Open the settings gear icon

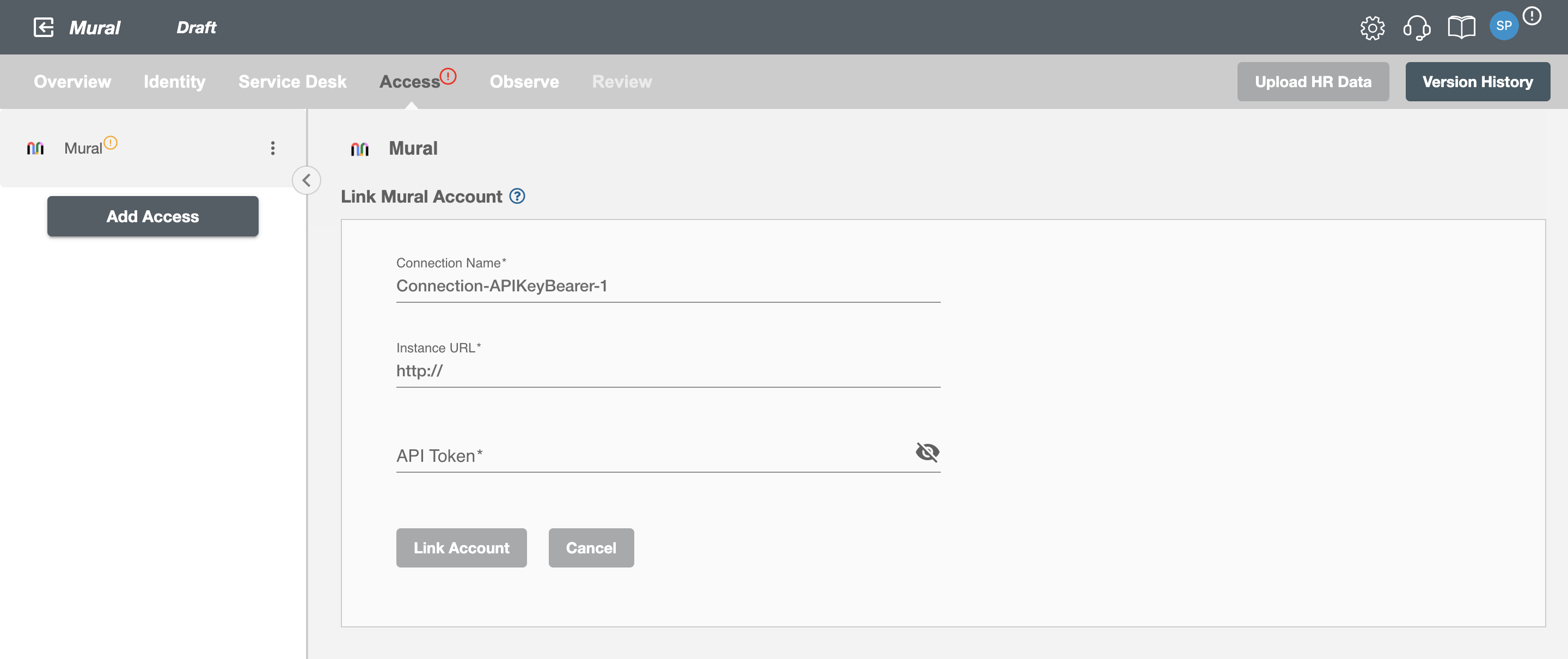point(1372,27)
